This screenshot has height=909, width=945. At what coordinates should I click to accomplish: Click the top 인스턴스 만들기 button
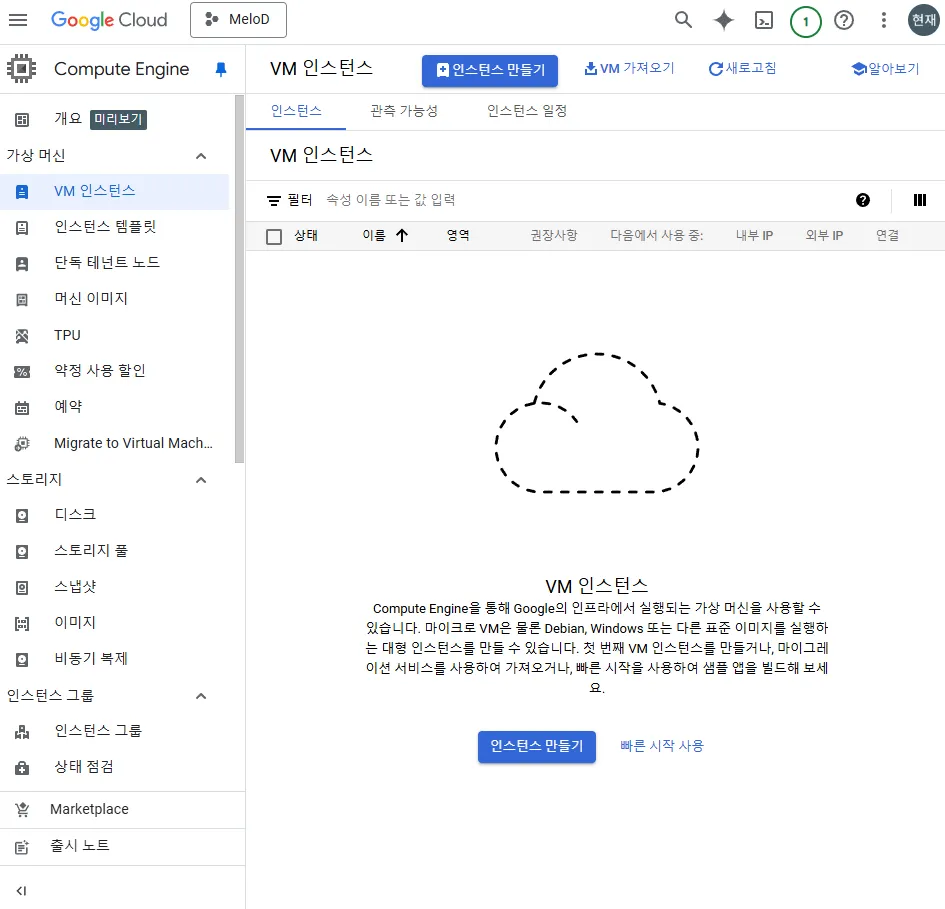pos(489,70)
